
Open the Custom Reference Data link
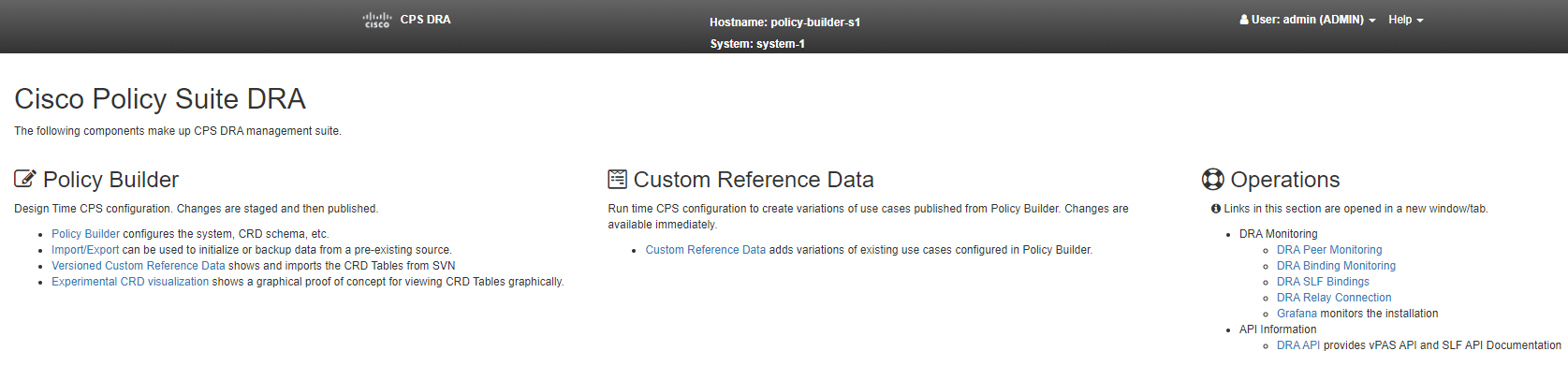click(706, 250)
